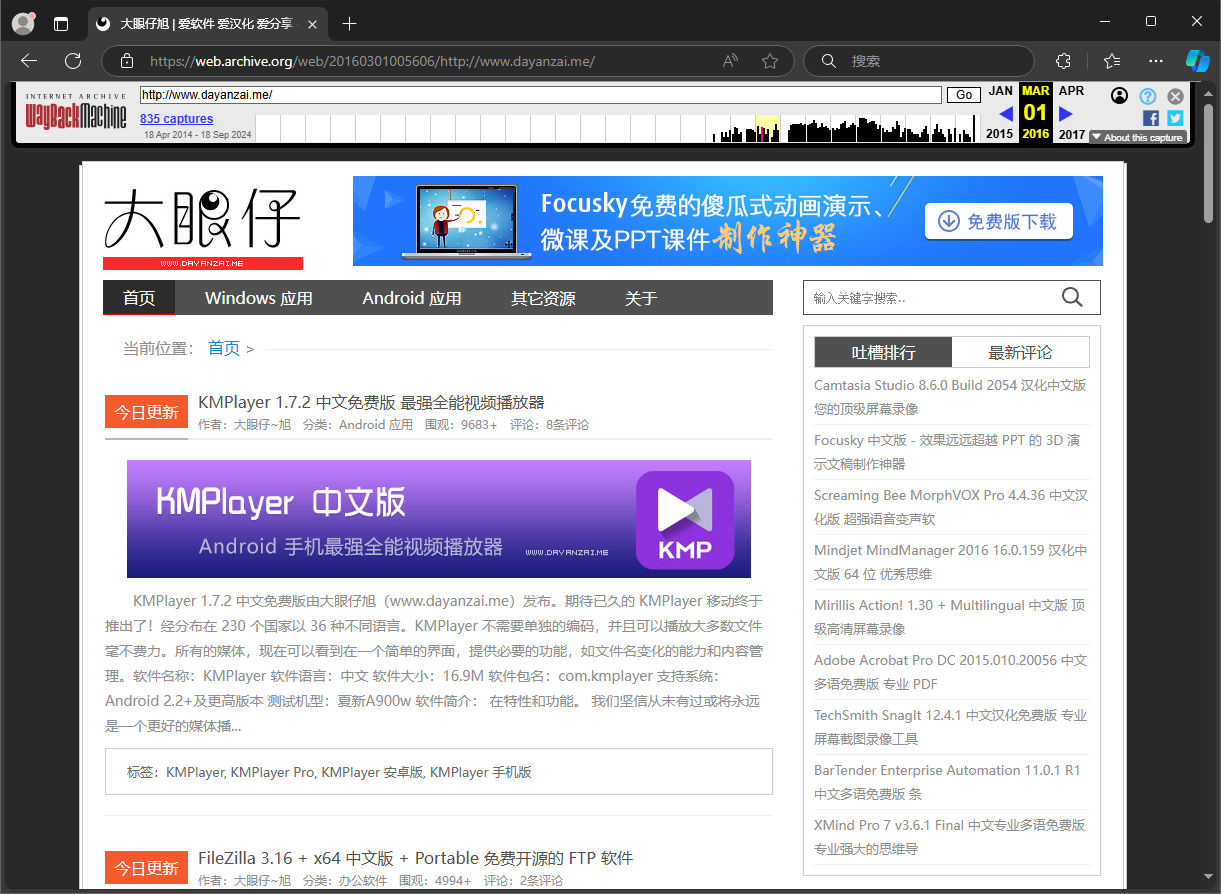This screenshot has width=1221, height=894.
Task: Click the Wayback Machine logo
Action: (76, 114)
